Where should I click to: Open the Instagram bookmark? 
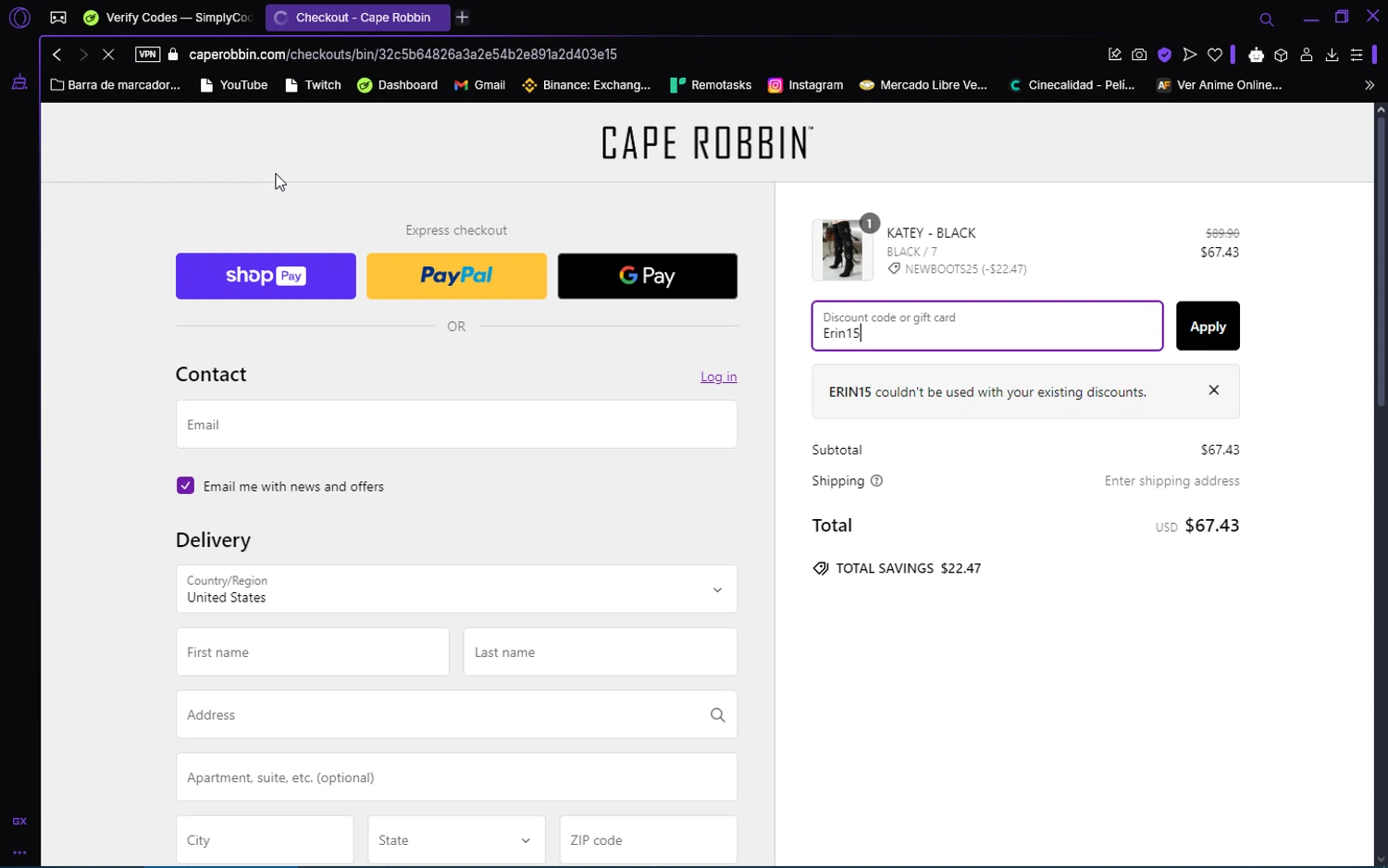[806, 85]
